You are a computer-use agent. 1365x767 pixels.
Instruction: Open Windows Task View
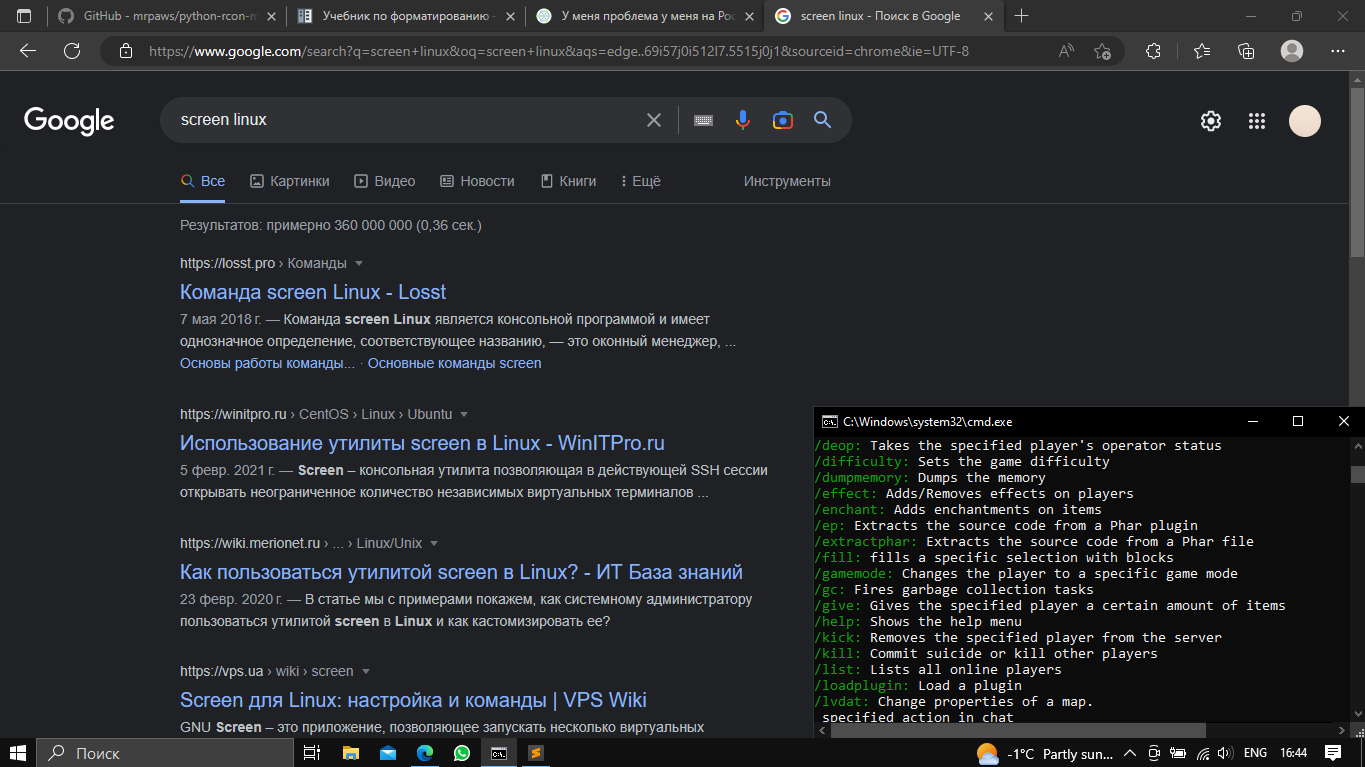[312, 753]
